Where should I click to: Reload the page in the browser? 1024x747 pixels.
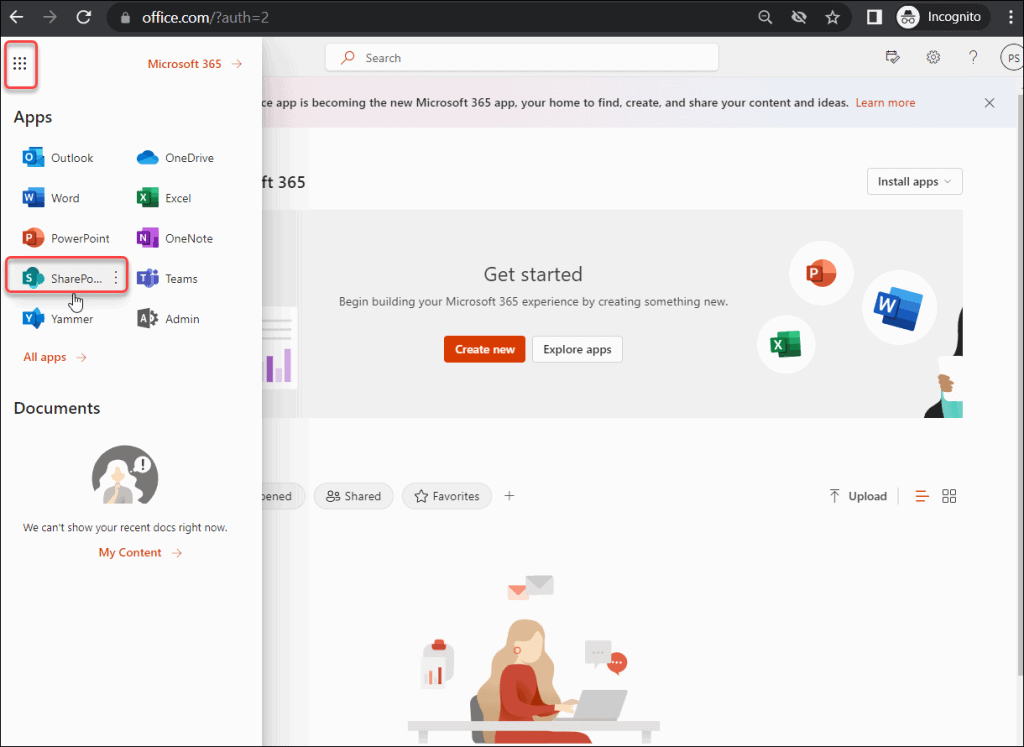click(84, 17)
